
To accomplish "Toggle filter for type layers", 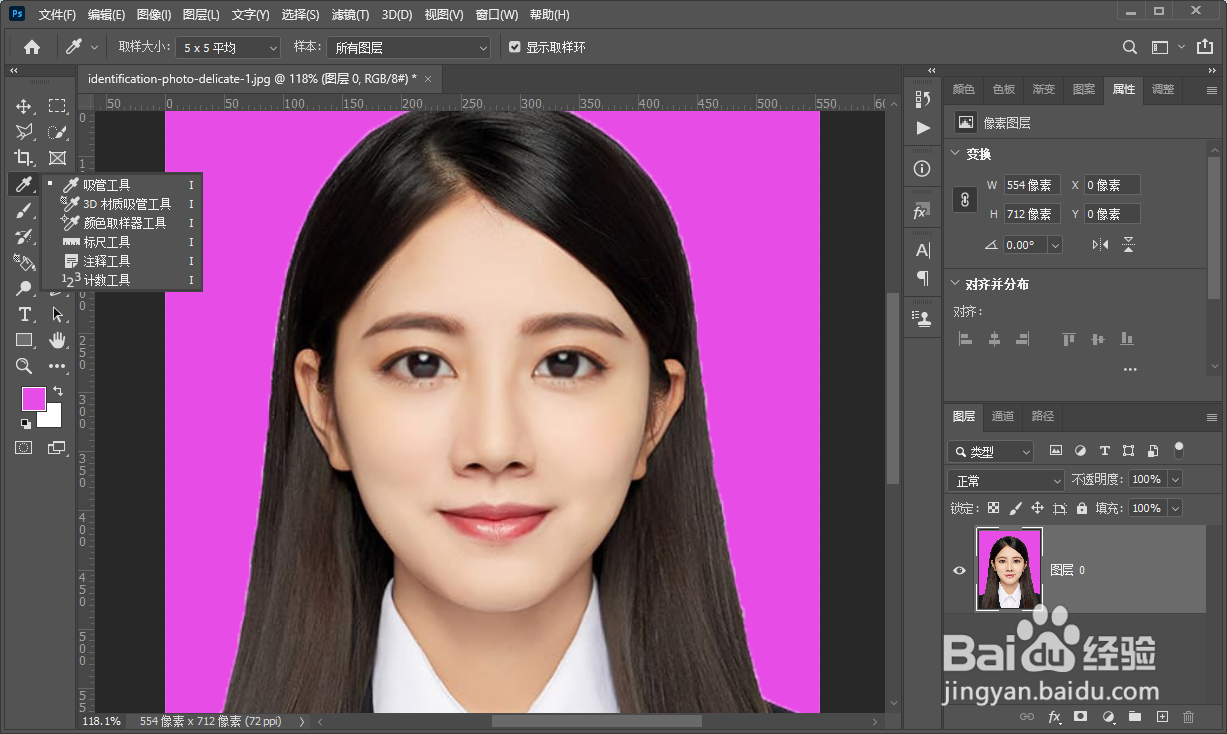I will (x=1105, y=451).
